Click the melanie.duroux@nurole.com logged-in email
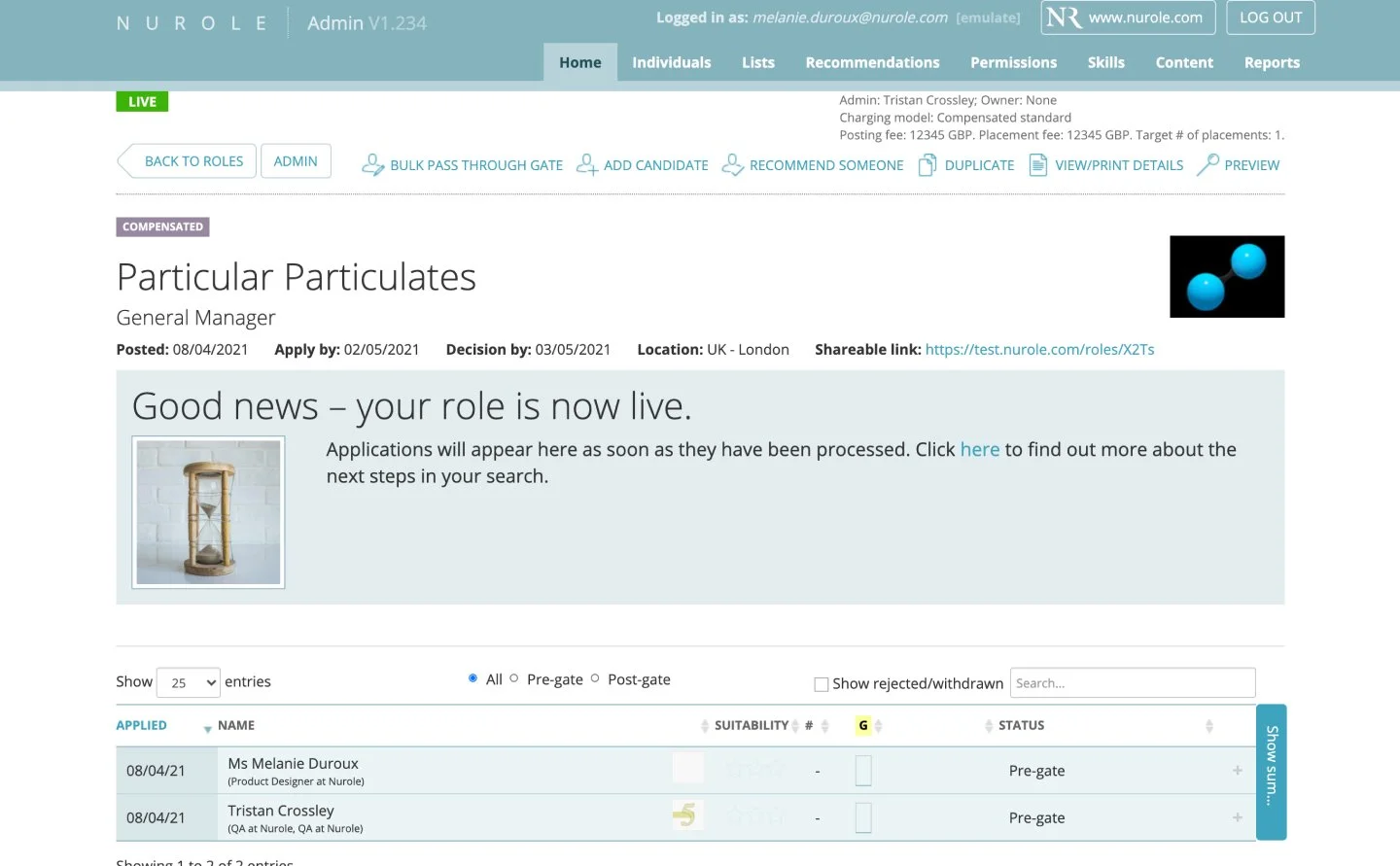This screenshot has width=1400, height=866. click(850, 17)
